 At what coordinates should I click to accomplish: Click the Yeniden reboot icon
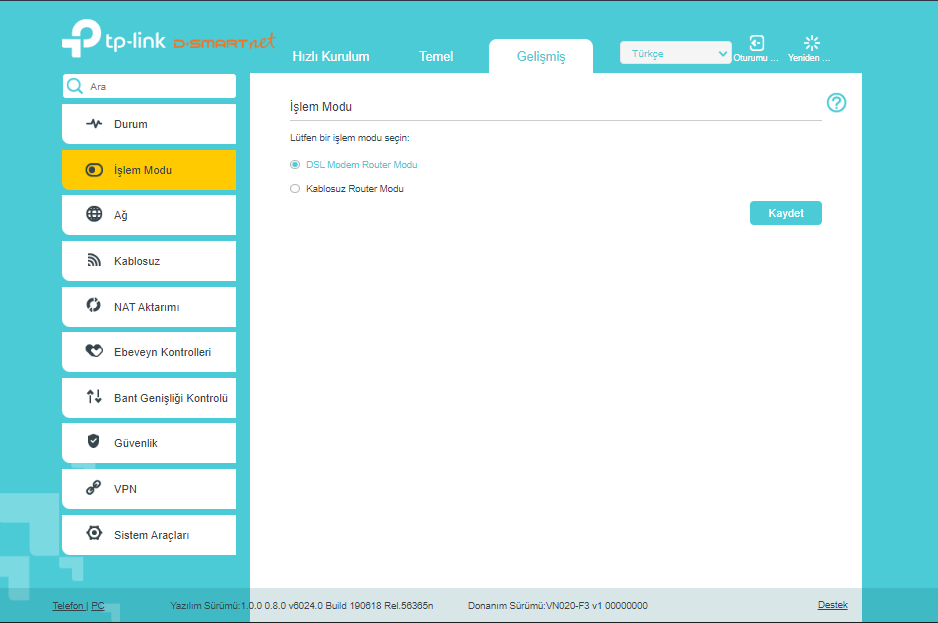click(x=811, y=42)
